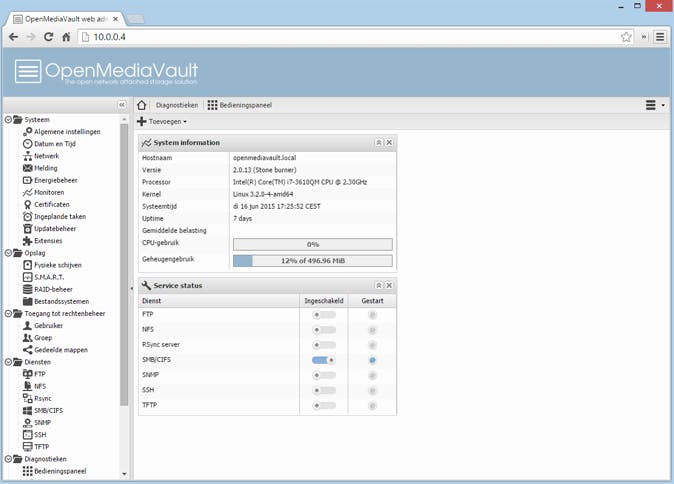Open the Toevoegen dropdown

[x=162, y=122]
